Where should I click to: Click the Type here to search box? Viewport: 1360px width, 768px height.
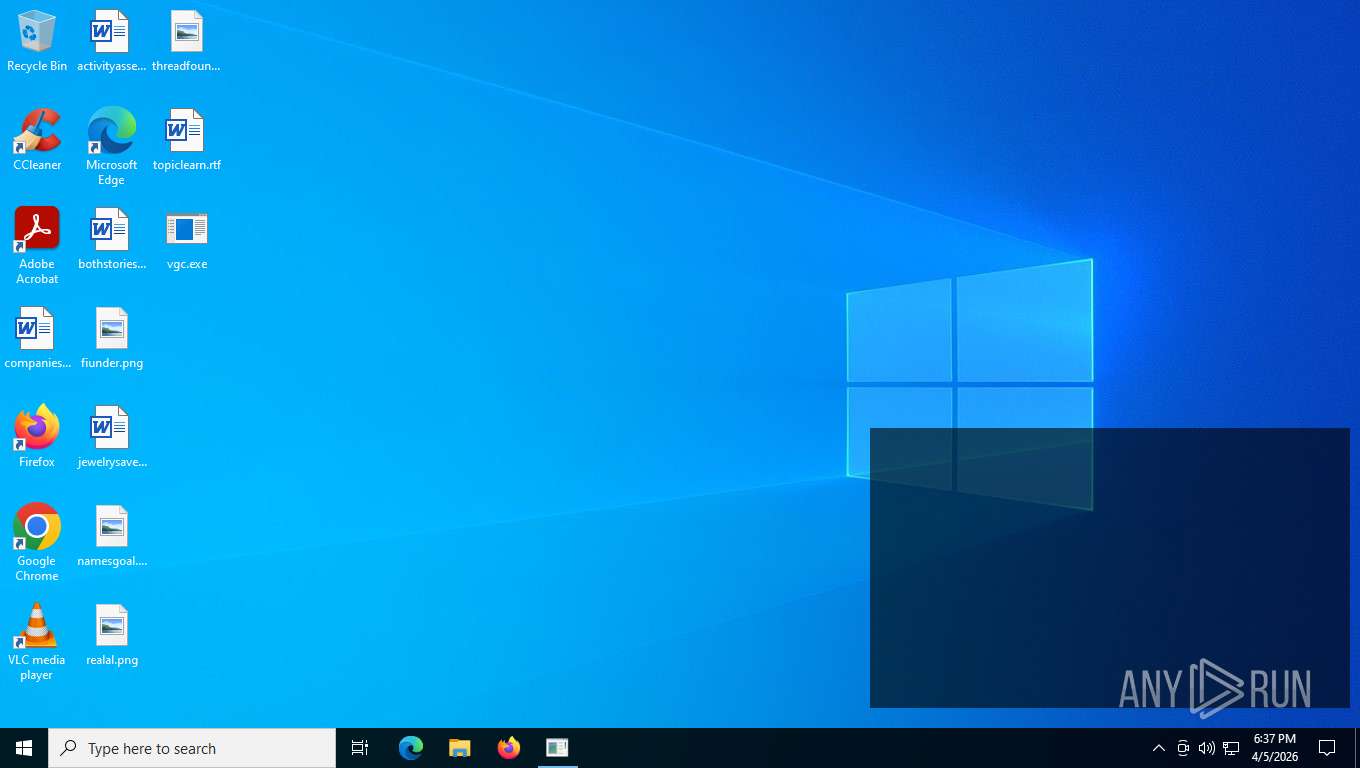click(x=192, y=748)
